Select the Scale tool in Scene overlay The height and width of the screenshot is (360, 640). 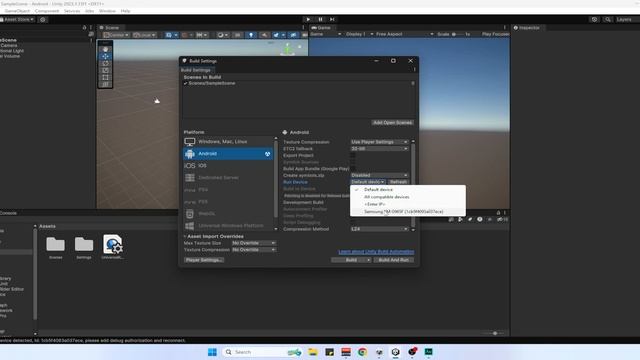[105, 70]
